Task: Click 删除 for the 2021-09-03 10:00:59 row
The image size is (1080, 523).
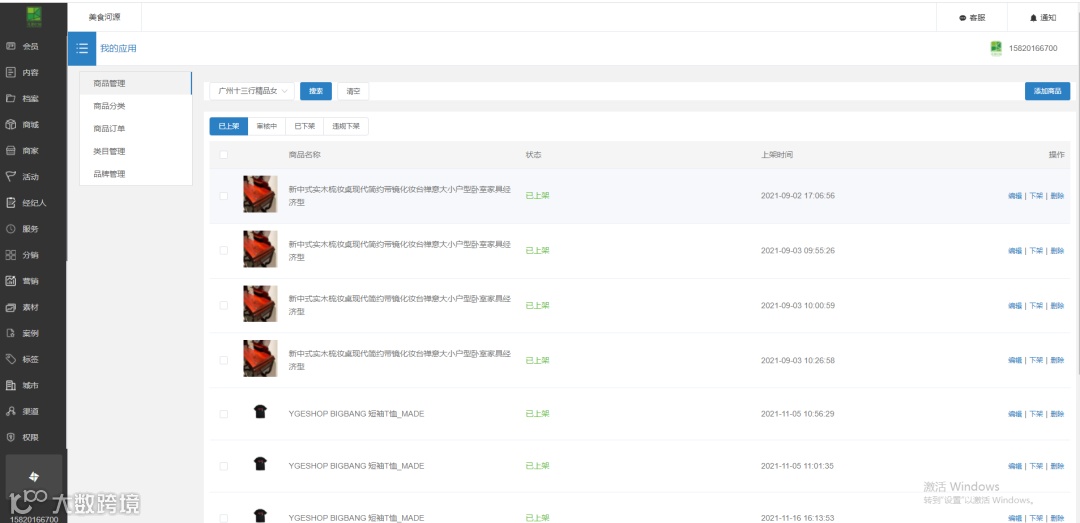Action: coord(1057,305)
